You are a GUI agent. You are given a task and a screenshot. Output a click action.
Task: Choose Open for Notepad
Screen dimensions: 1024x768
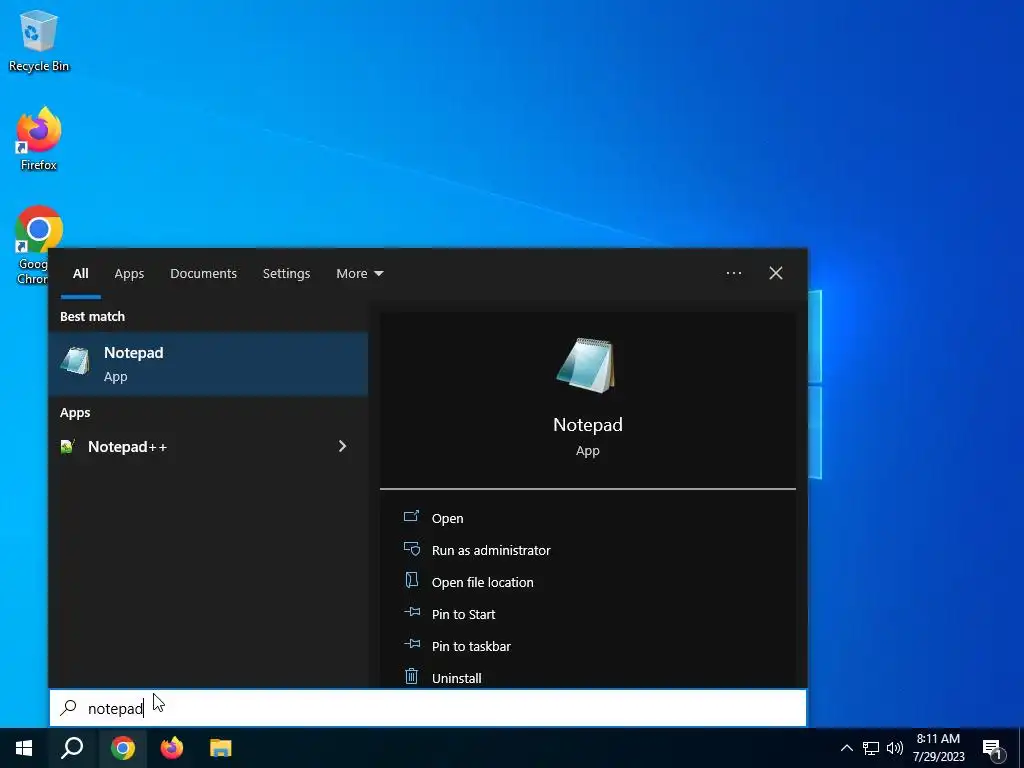tap(447, 518)
